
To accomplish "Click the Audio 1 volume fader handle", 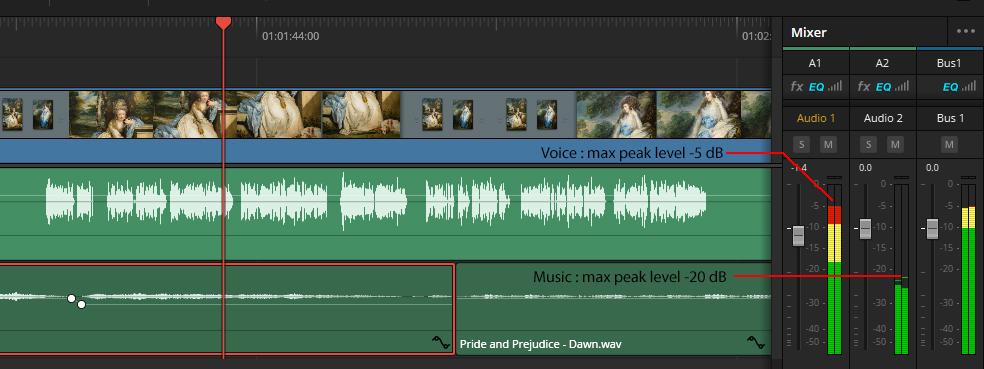I will click(x=798, y=235).
